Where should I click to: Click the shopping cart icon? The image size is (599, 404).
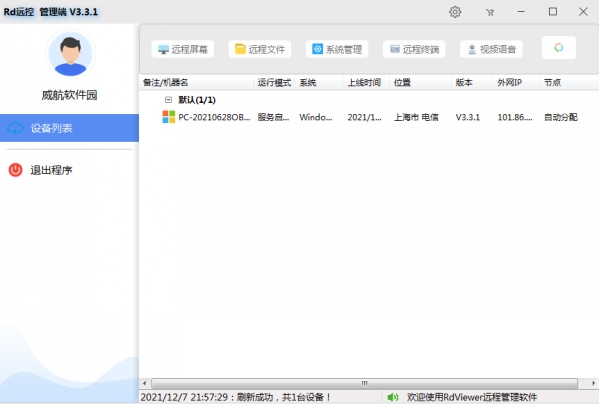point(490,13)
